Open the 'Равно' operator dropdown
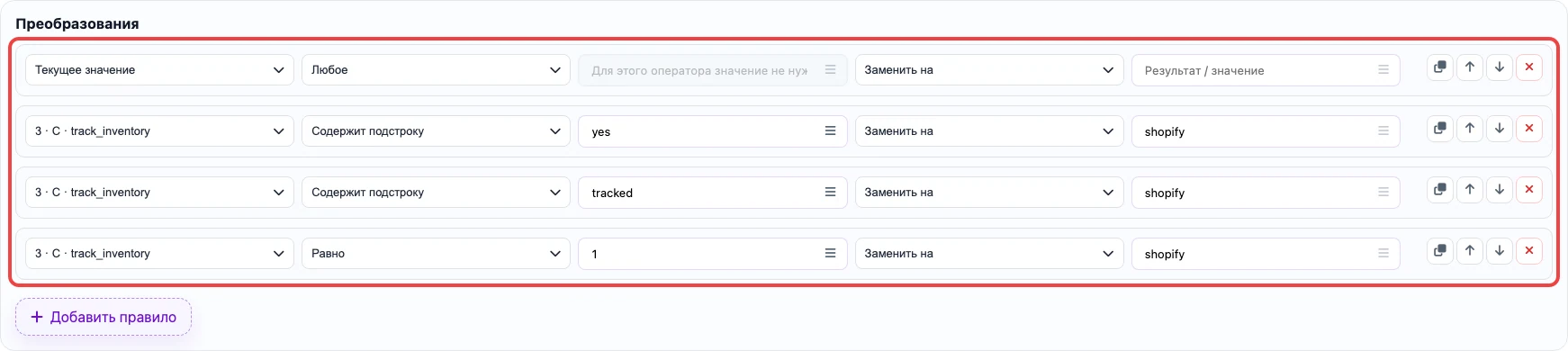This screenshot has height=351, width=1568. pyautogui.click(x=436, y=254)
